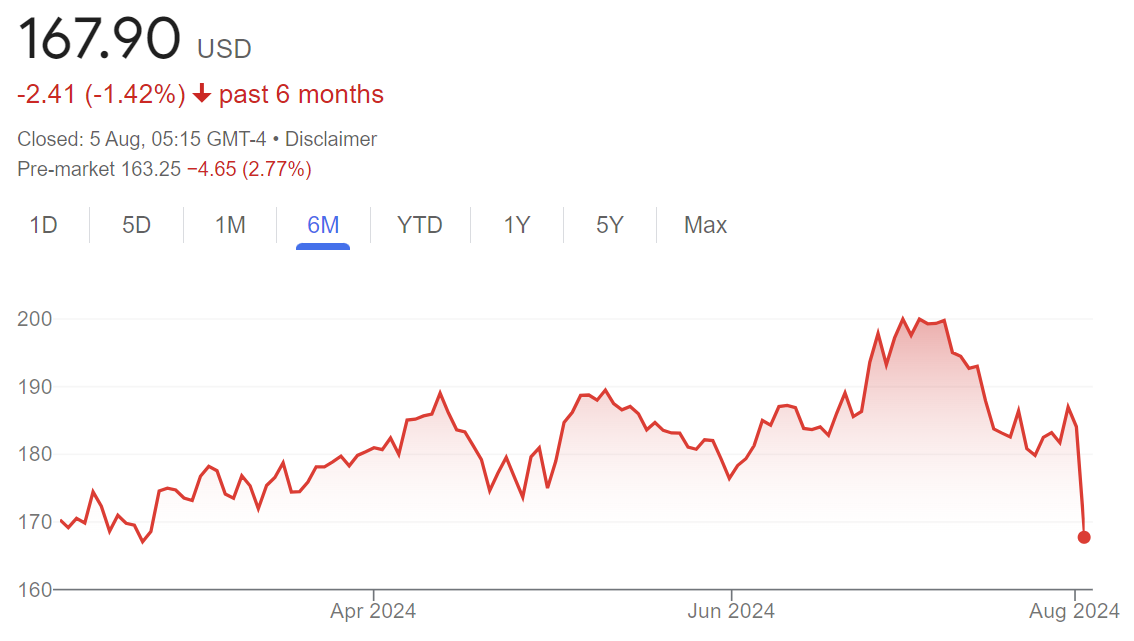Screen dimensions: 1134x641
Task: Select the 5Y time range tab
Action: [x=610, y=225]
